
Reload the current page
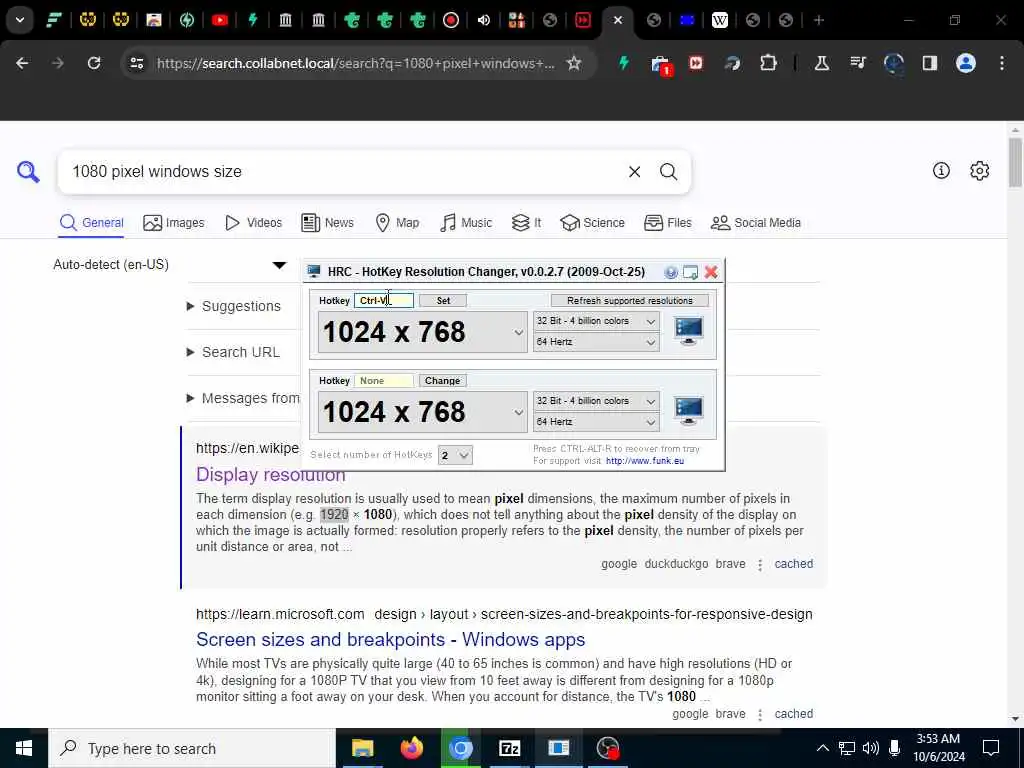(94, 63)
